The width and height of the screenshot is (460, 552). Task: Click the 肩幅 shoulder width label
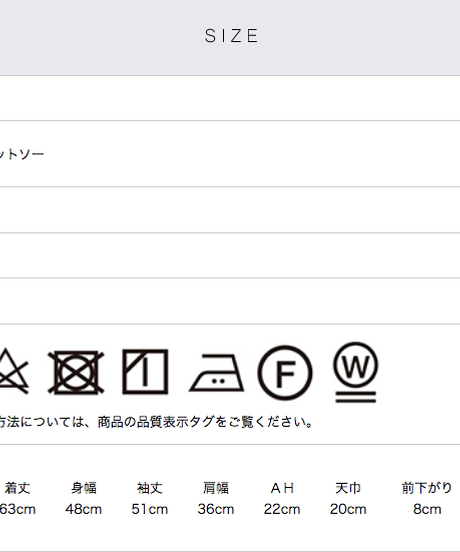point(216,488)
